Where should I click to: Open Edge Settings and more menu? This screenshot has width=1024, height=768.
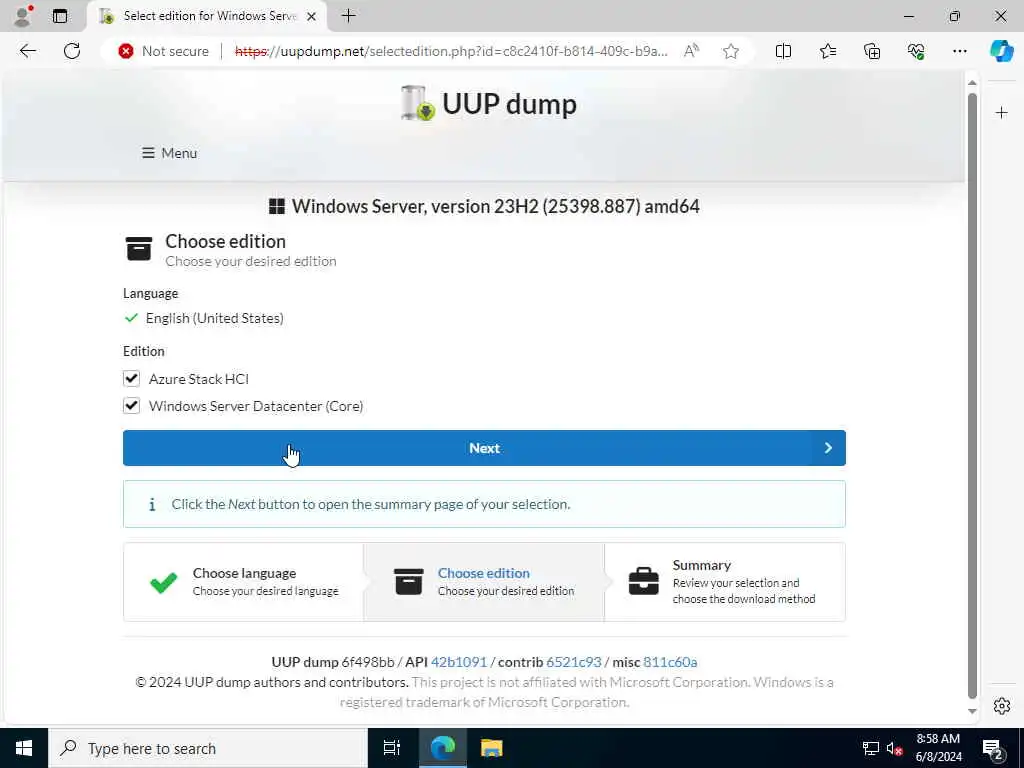click(959, 51)
